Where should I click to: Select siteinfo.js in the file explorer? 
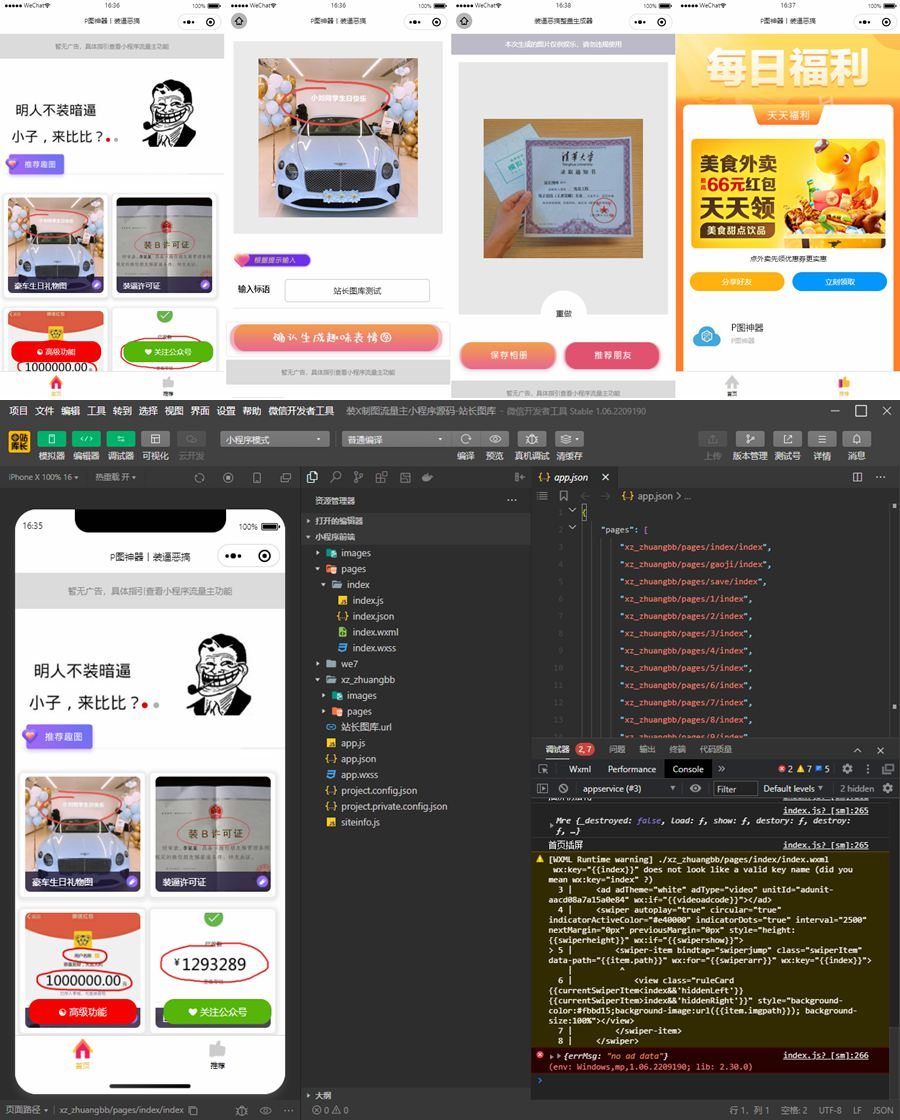tap(363, 823)
